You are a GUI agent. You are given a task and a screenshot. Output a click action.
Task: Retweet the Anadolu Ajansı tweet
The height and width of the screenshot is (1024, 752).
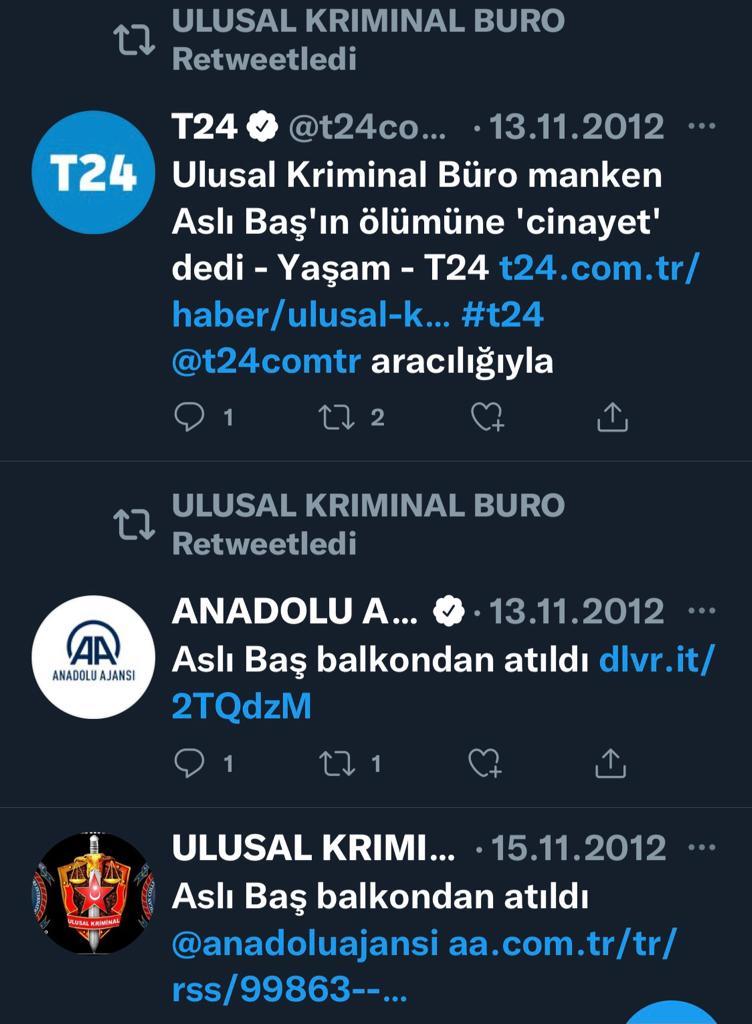click(x=336, y=763)
